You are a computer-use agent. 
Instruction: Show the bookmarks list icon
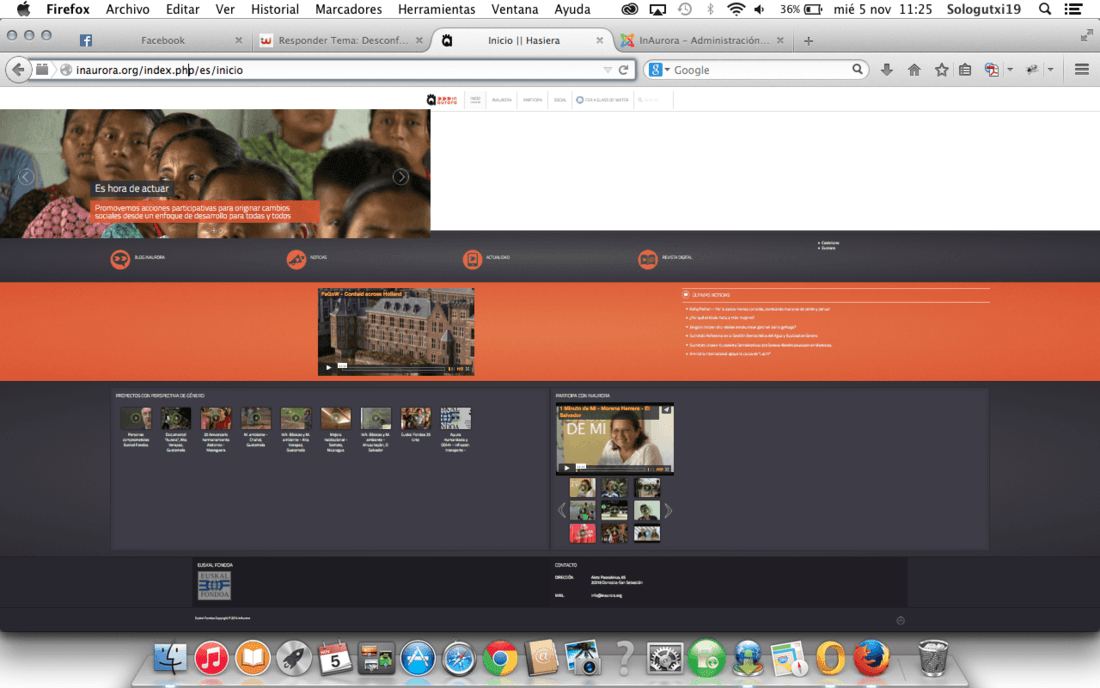coord(965,69)
